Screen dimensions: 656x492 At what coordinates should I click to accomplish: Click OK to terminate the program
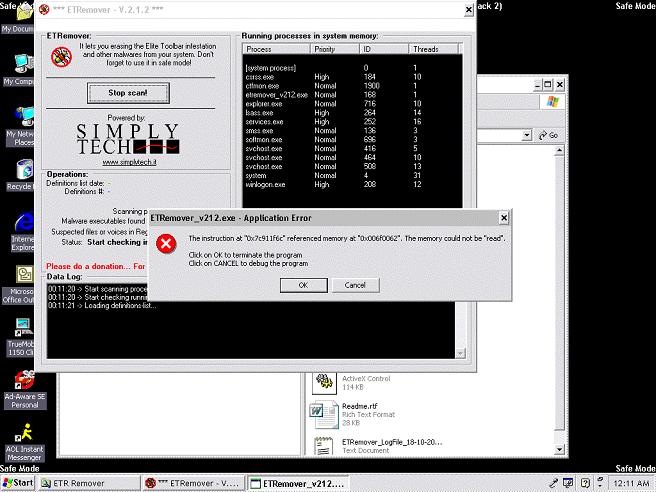tap(303, 285)
